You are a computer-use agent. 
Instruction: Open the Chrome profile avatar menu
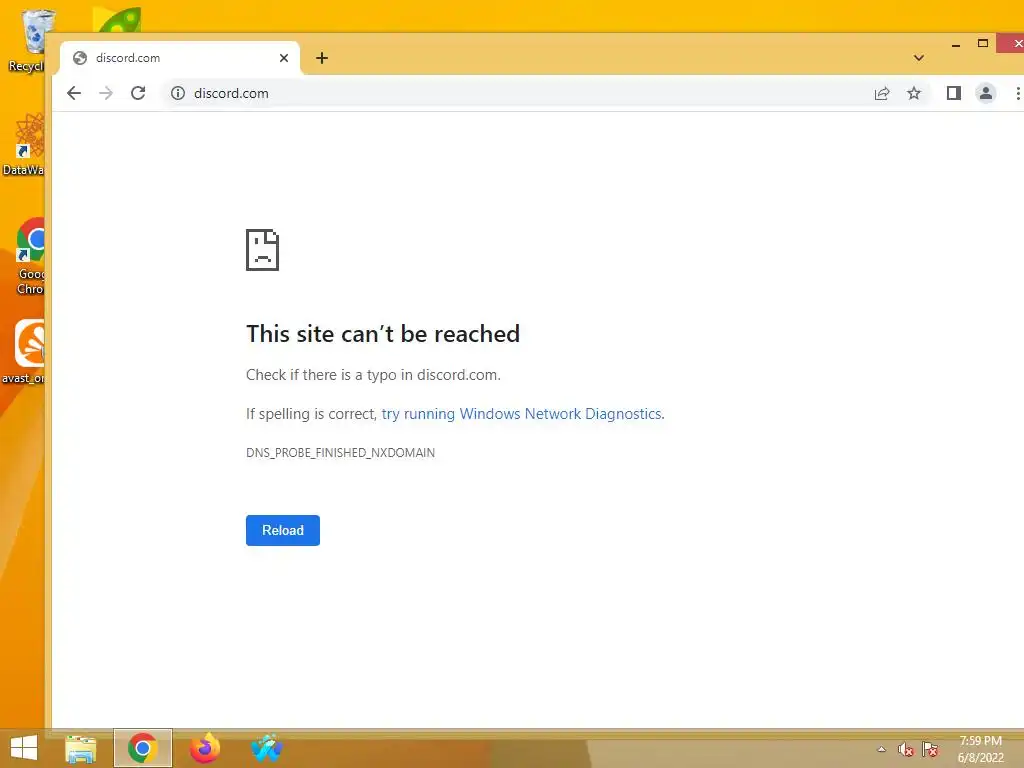(x=985, y=93)
